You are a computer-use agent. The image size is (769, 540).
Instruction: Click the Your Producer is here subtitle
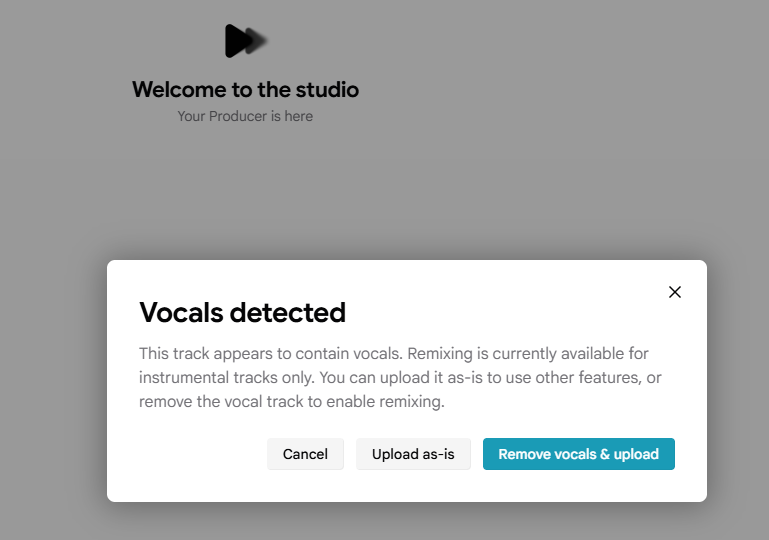[245, 116]
